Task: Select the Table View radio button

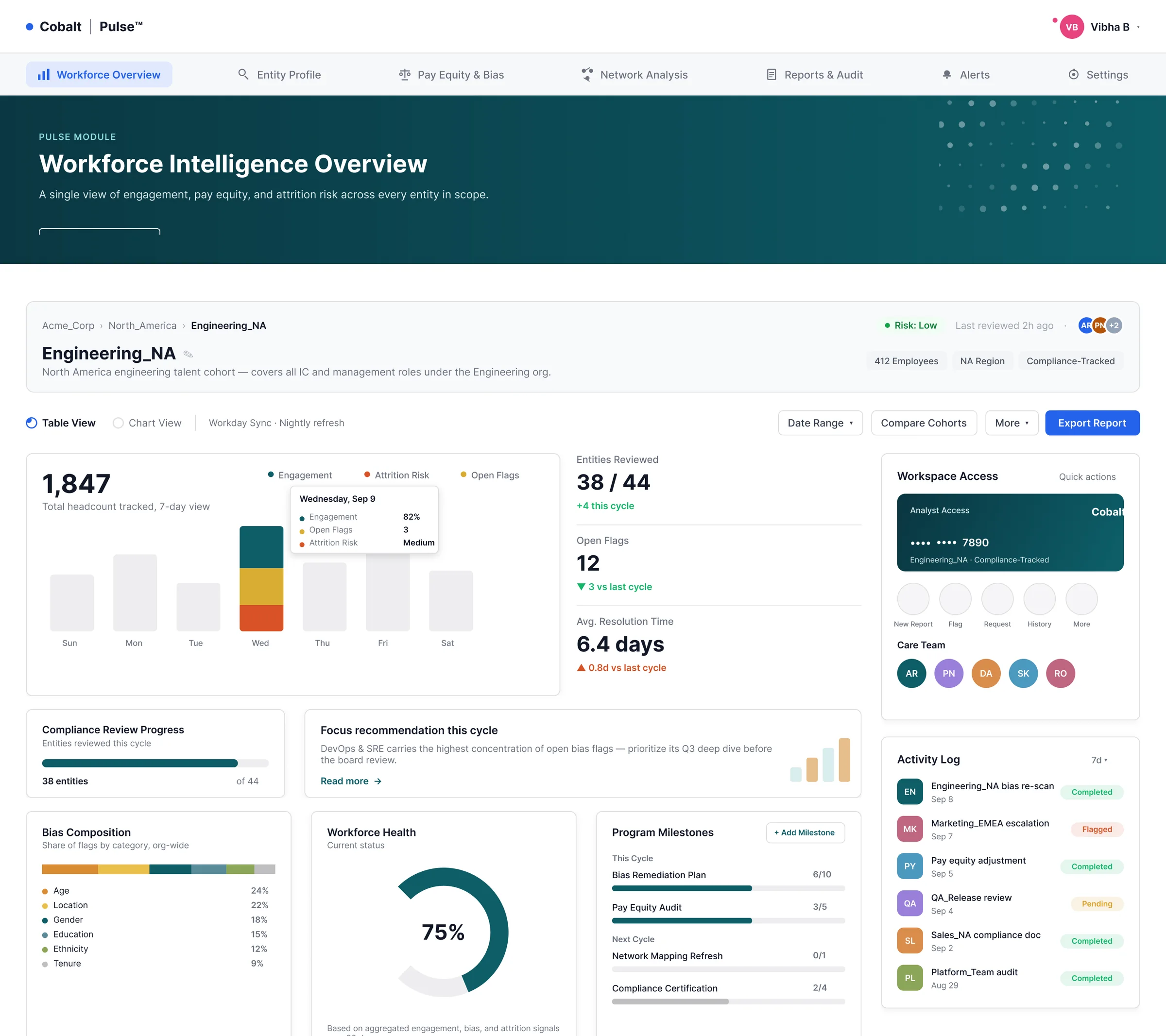Action: coord(32,423)
